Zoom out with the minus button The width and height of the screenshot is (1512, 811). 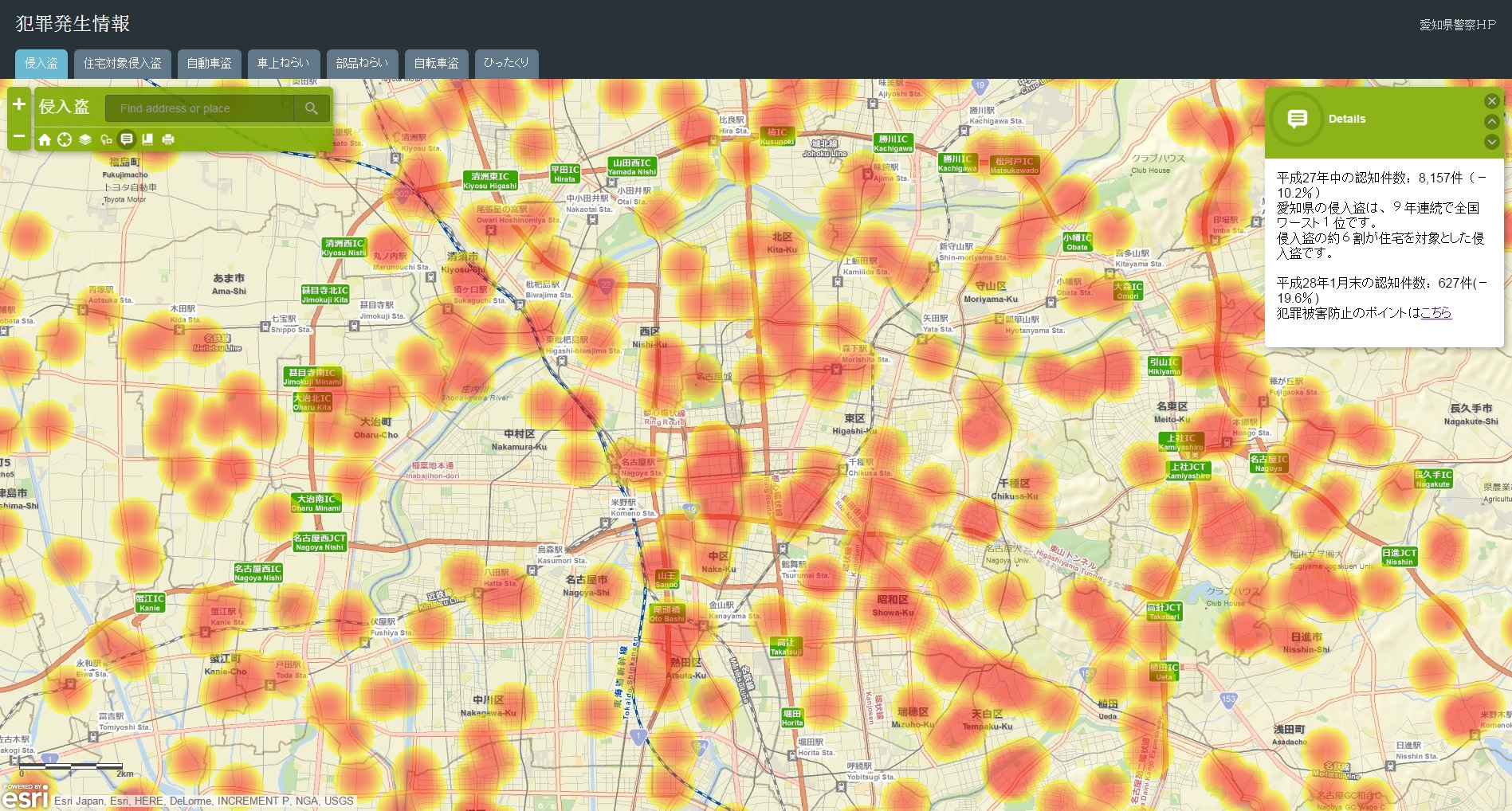[19, 136]
